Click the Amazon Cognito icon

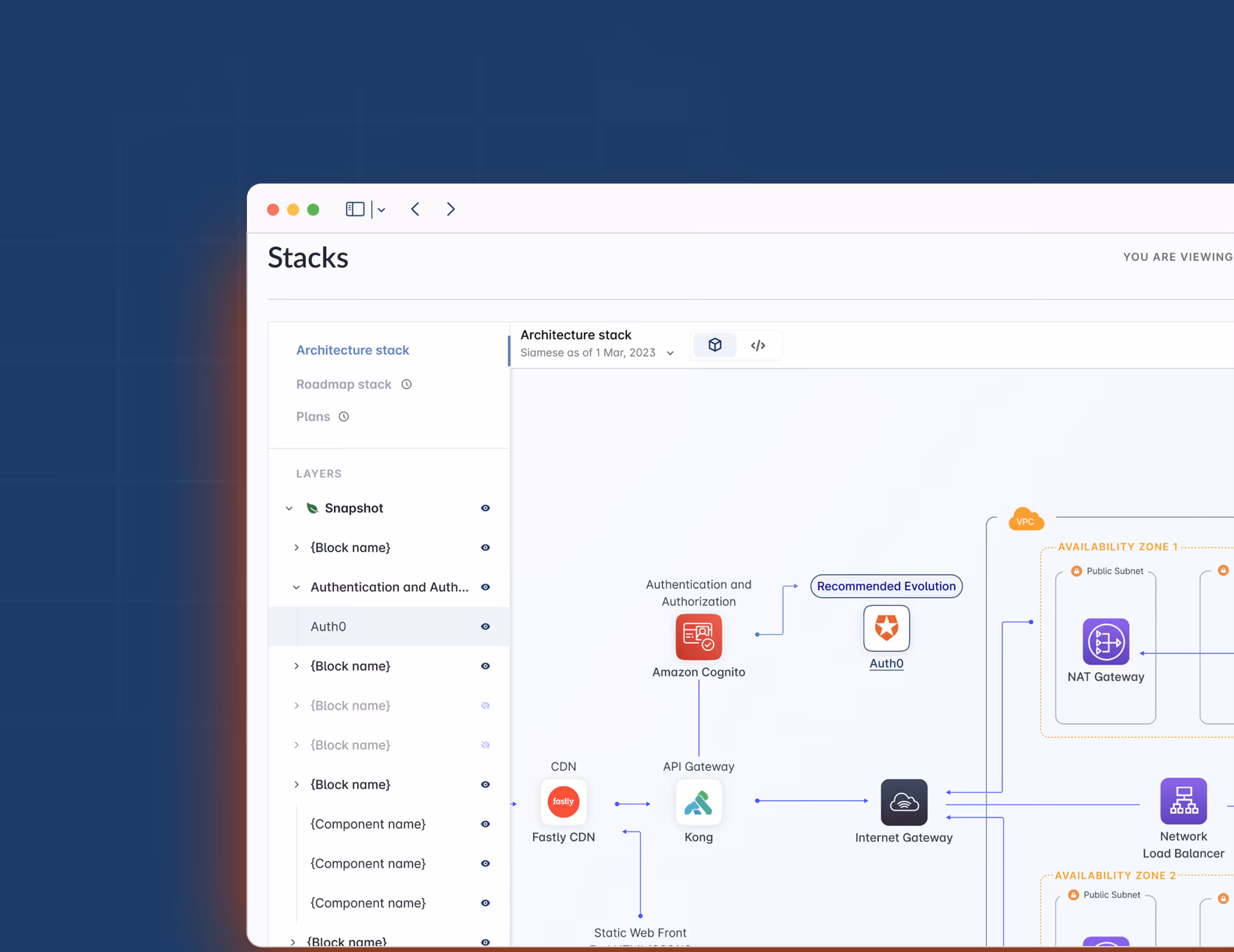(698, 637)
